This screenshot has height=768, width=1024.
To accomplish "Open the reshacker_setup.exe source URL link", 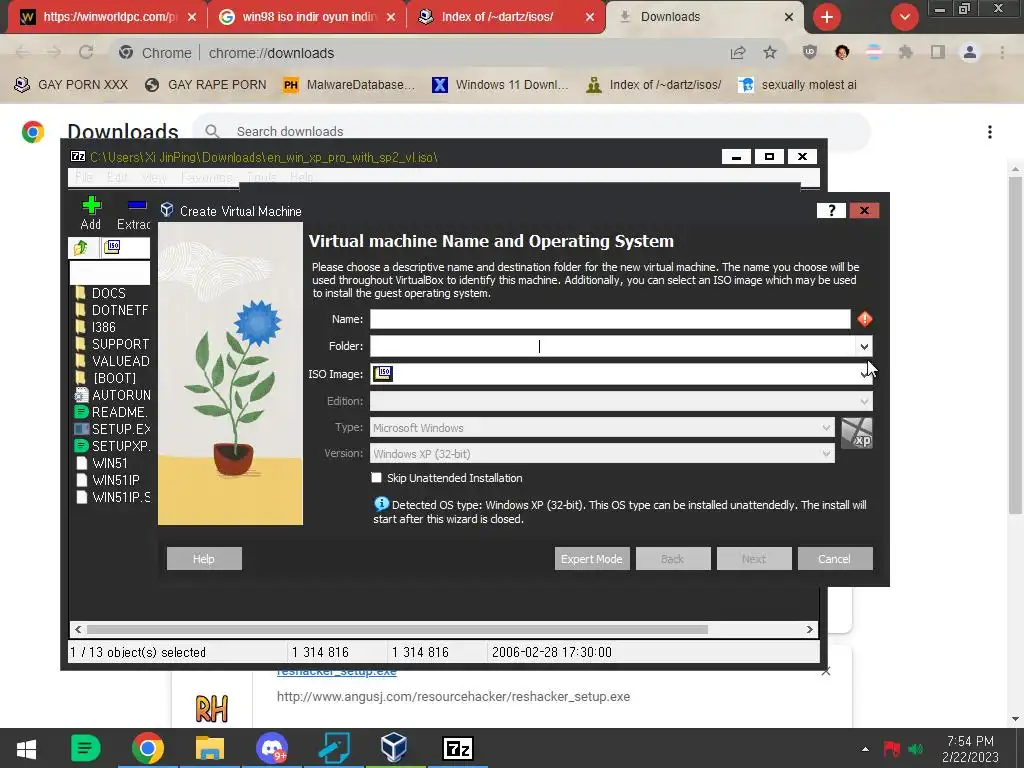I will (453, 697).
